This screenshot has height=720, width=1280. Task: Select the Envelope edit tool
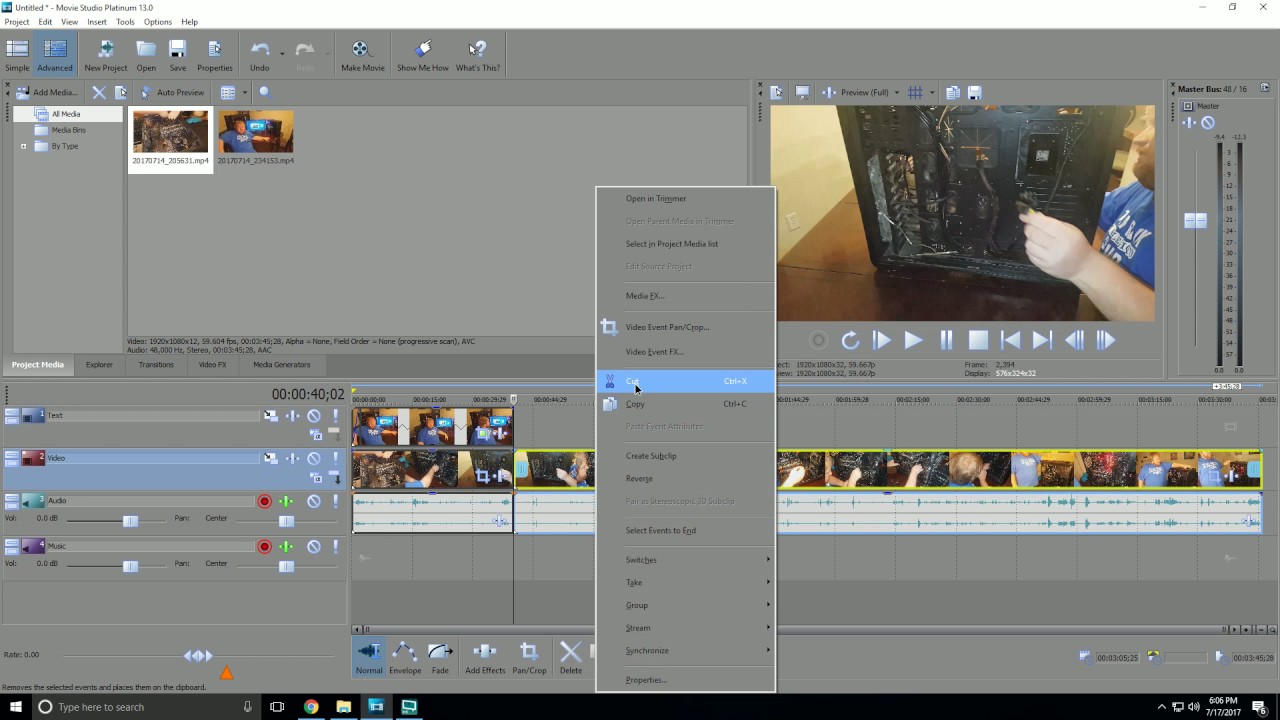click(x=405, y=658)
